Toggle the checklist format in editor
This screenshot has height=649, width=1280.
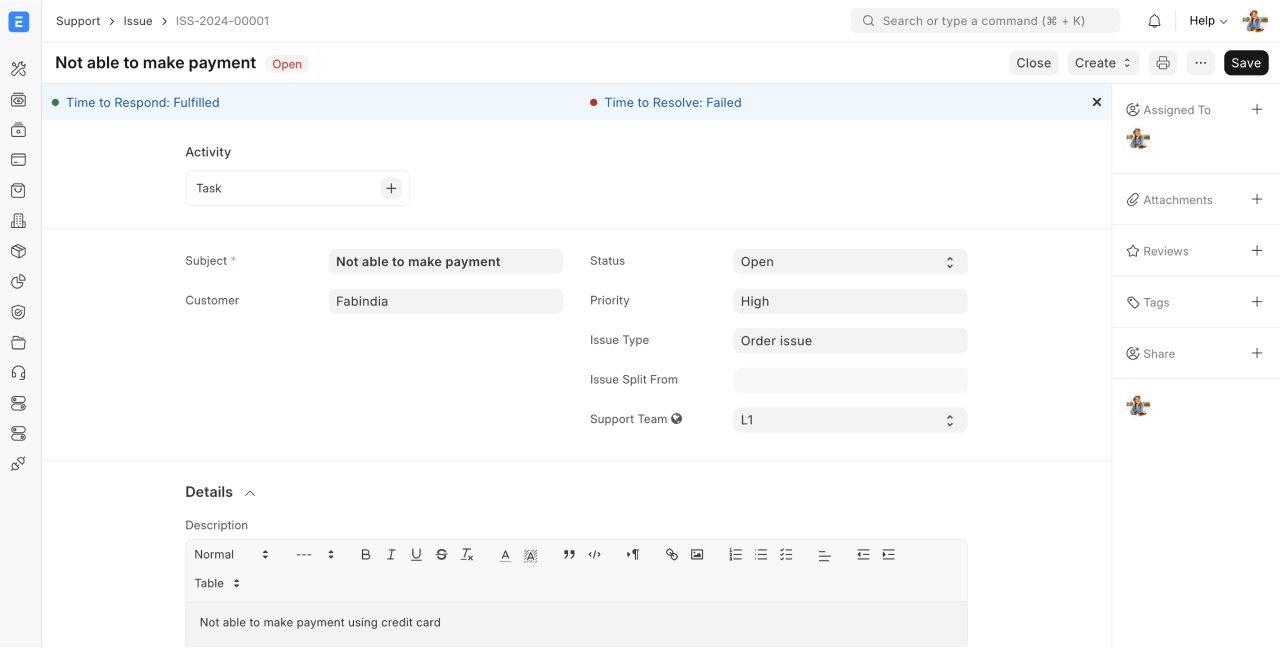tap(786, 555)
